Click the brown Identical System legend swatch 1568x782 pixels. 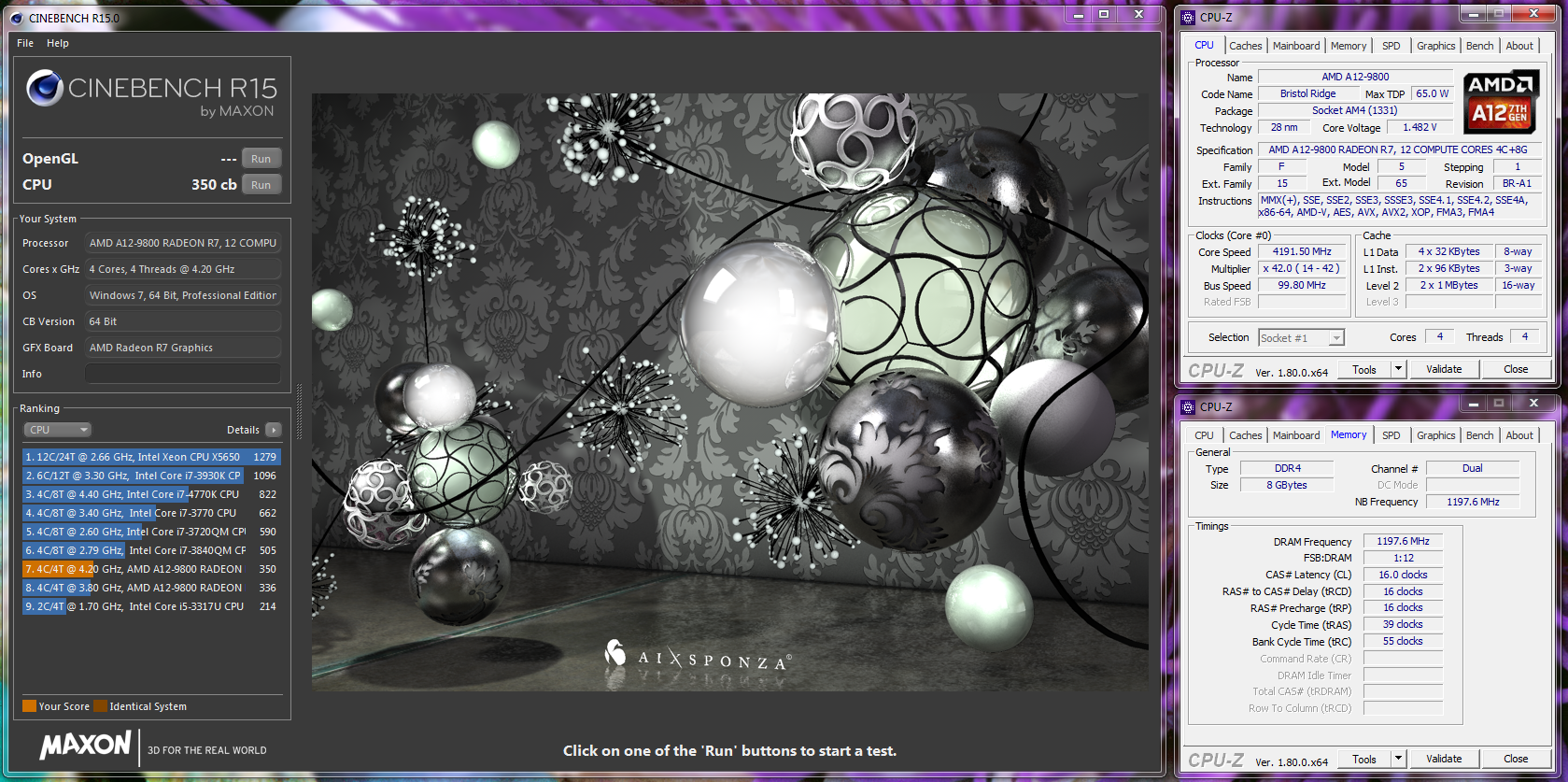pyautogui.click(x=100, y=706)
